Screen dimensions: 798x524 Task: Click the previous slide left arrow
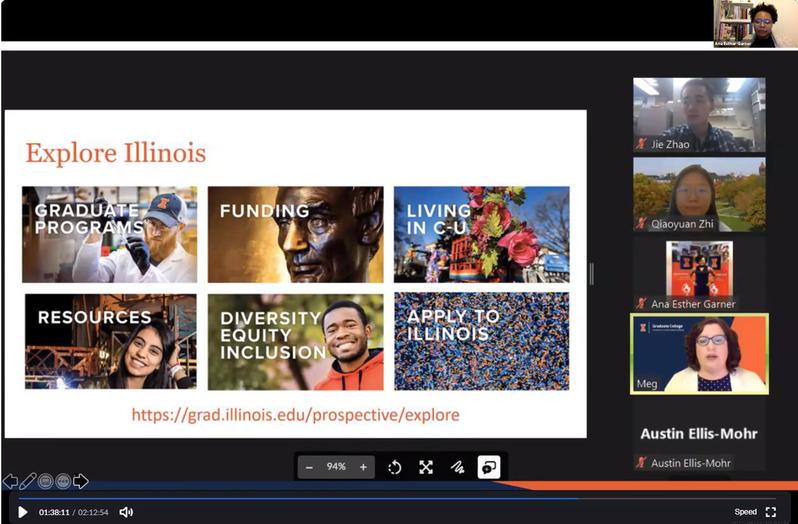coord(10,482)
